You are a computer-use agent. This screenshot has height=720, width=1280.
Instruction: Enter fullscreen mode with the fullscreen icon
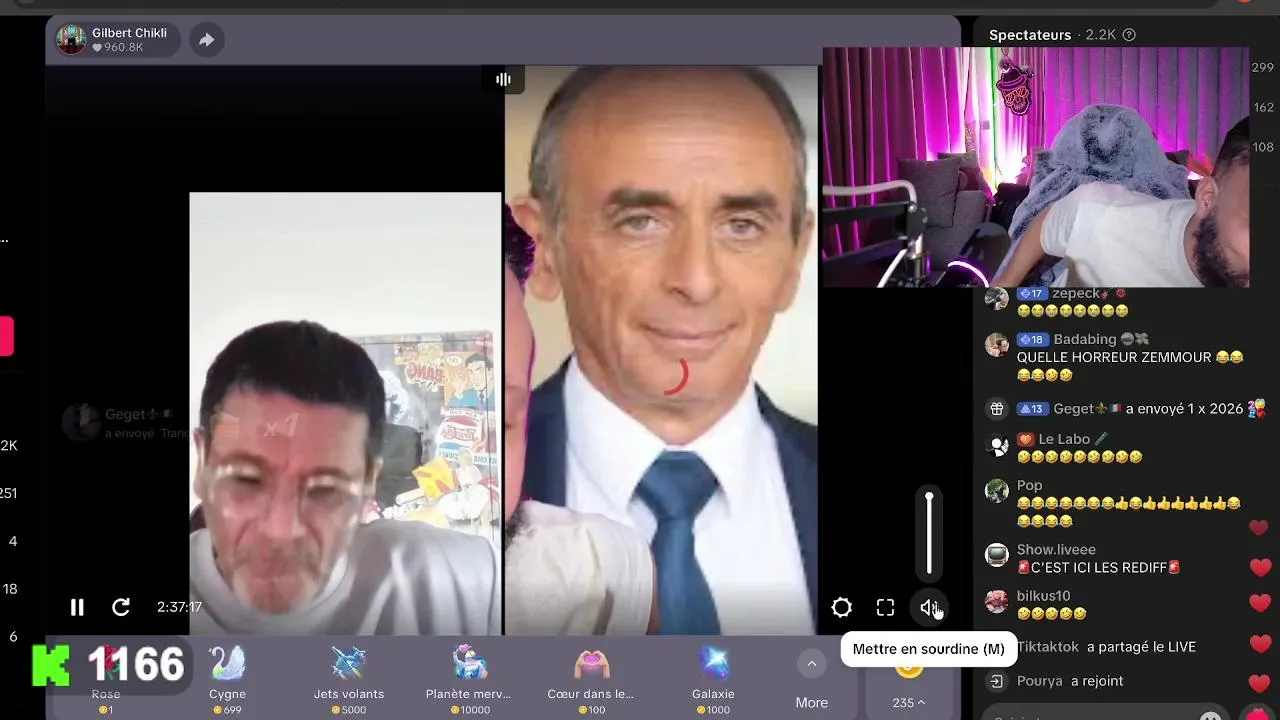(x=885, y=607)
